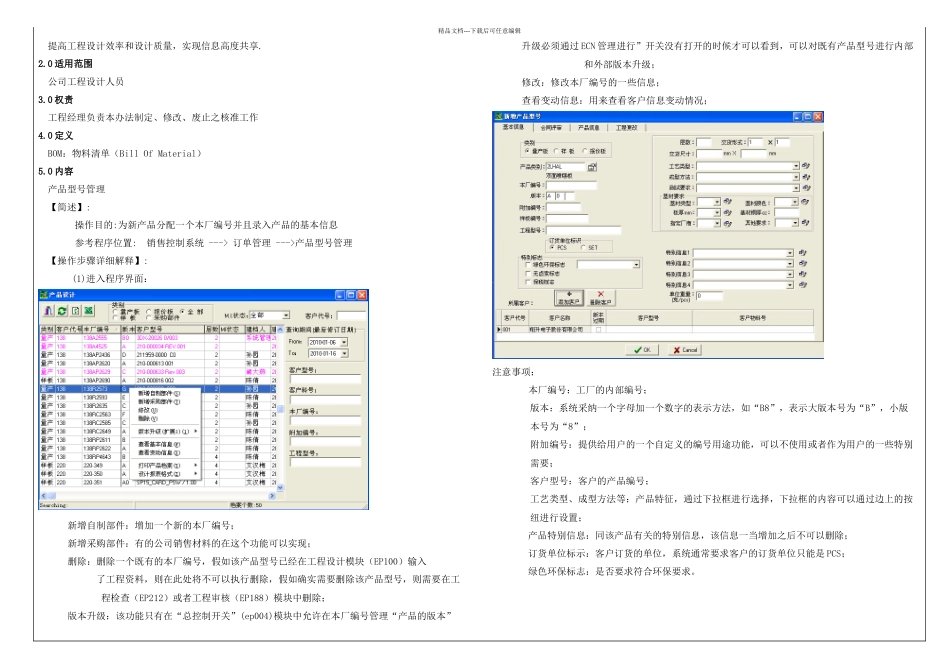The image size is (950, 672).
Task: Expand the 测试要求 combo box
Action: 796,188
